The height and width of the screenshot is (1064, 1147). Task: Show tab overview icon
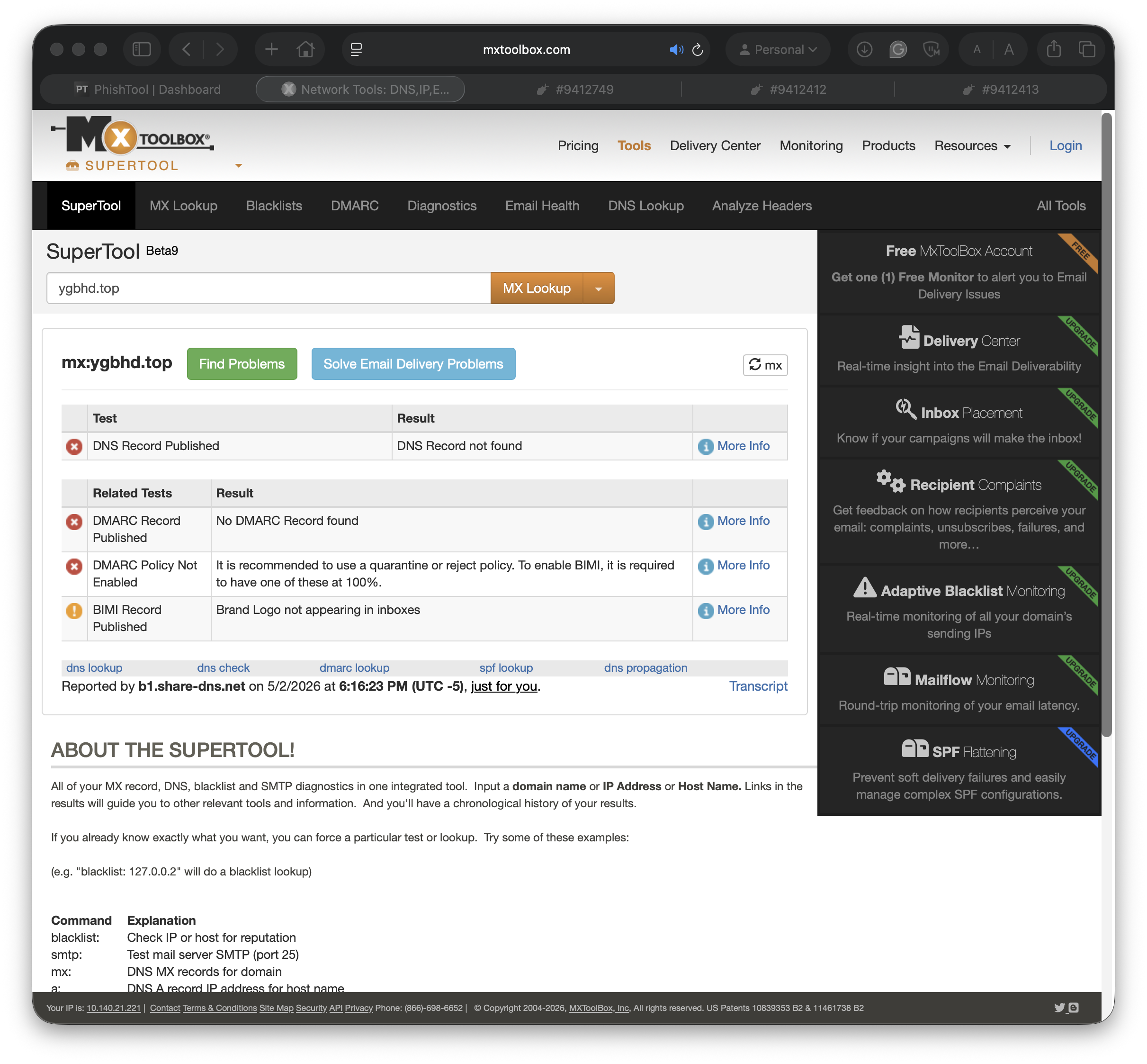pyautogui.click(x=1086, y=50)
